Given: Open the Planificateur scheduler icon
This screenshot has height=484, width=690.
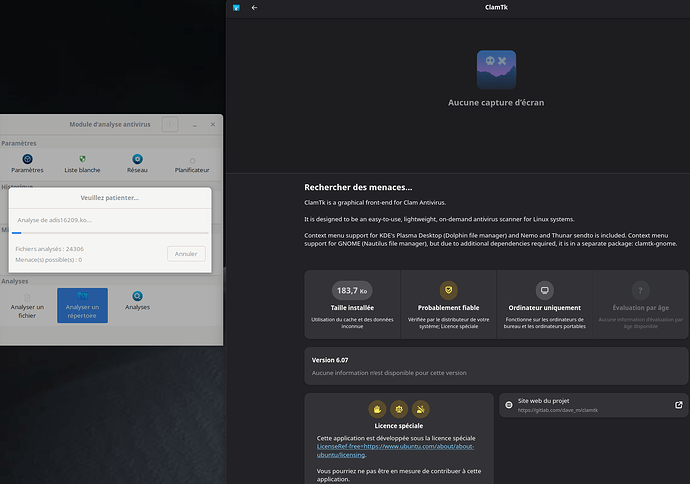Looking at the screenshot, I should point(192,159).
